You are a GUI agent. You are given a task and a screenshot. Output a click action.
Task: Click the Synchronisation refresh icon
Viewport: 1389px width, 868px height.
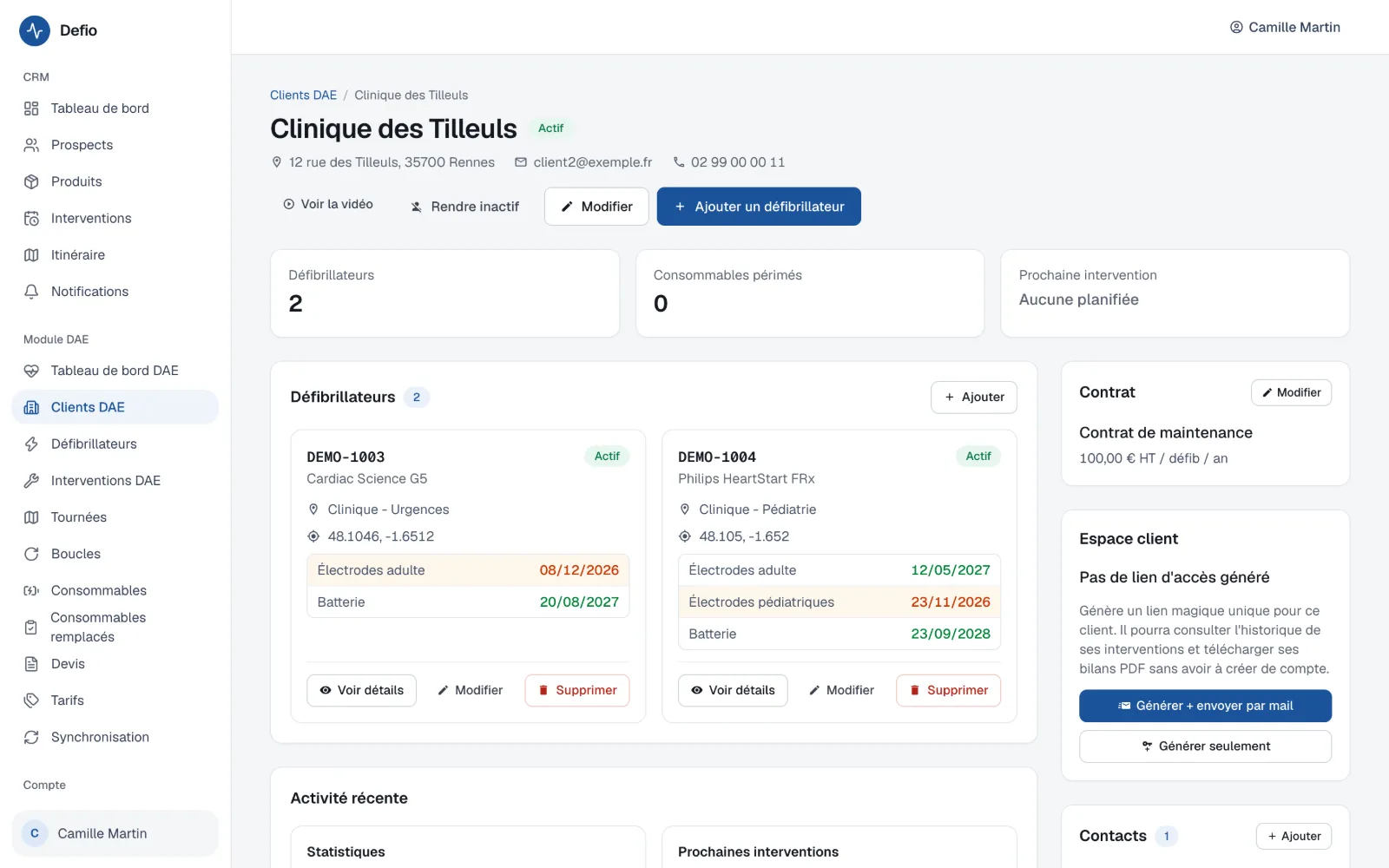pos(31,737)
